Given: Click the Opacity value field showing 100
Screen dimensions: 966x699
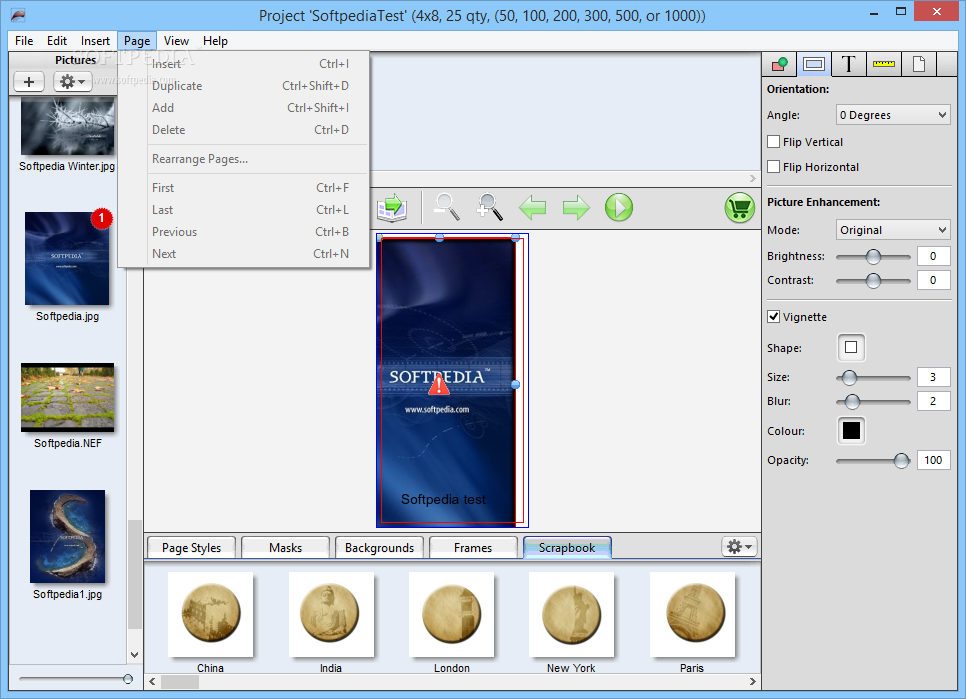Looking at the screenshot, I should coord(933,460).
